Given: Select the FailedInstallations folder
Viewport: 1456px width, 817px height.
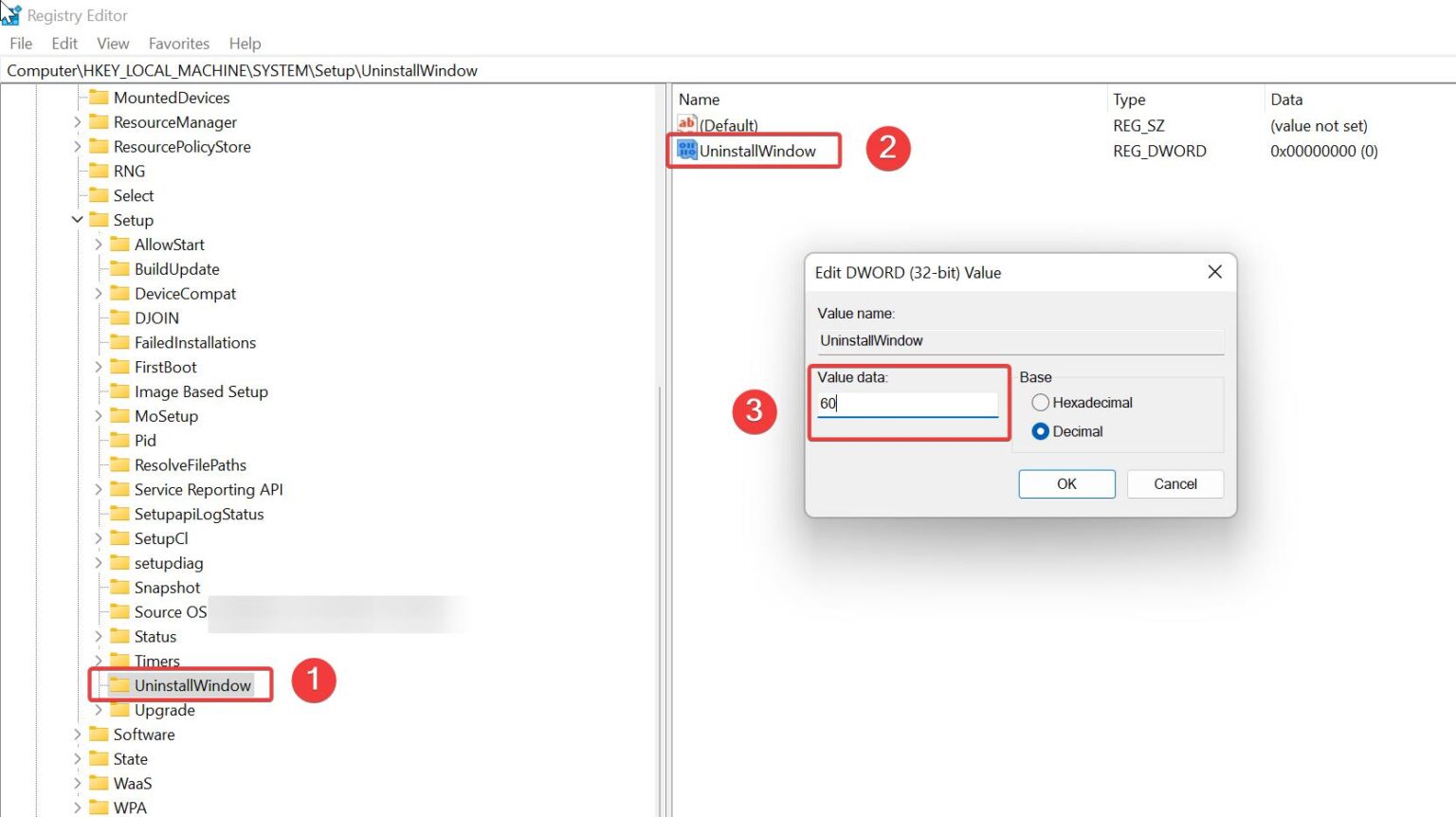Looking at the screenshot, I should coord(196,342).
